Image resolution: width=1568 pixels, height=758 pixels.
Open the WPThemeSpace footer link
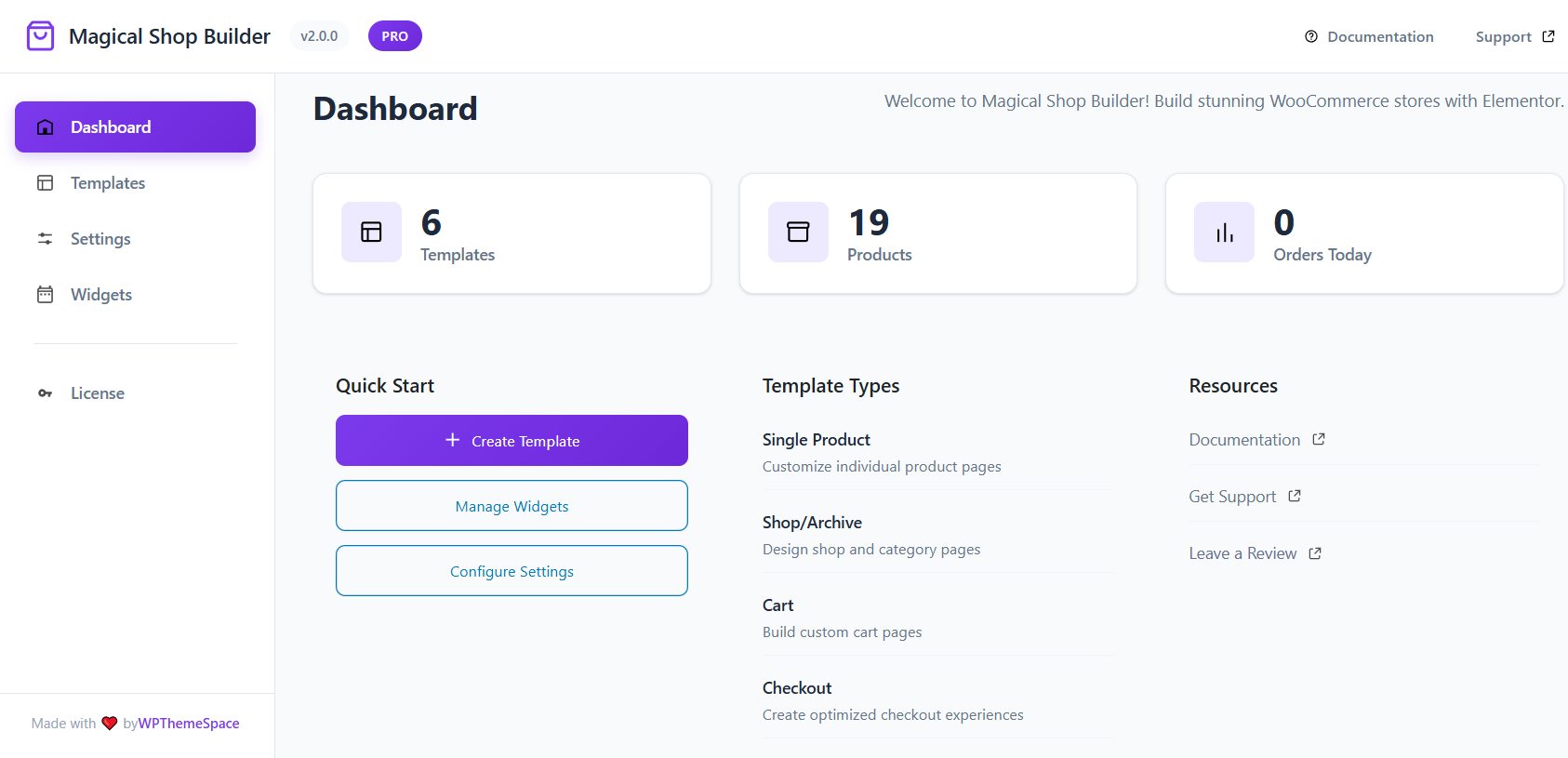click(189, 724)
